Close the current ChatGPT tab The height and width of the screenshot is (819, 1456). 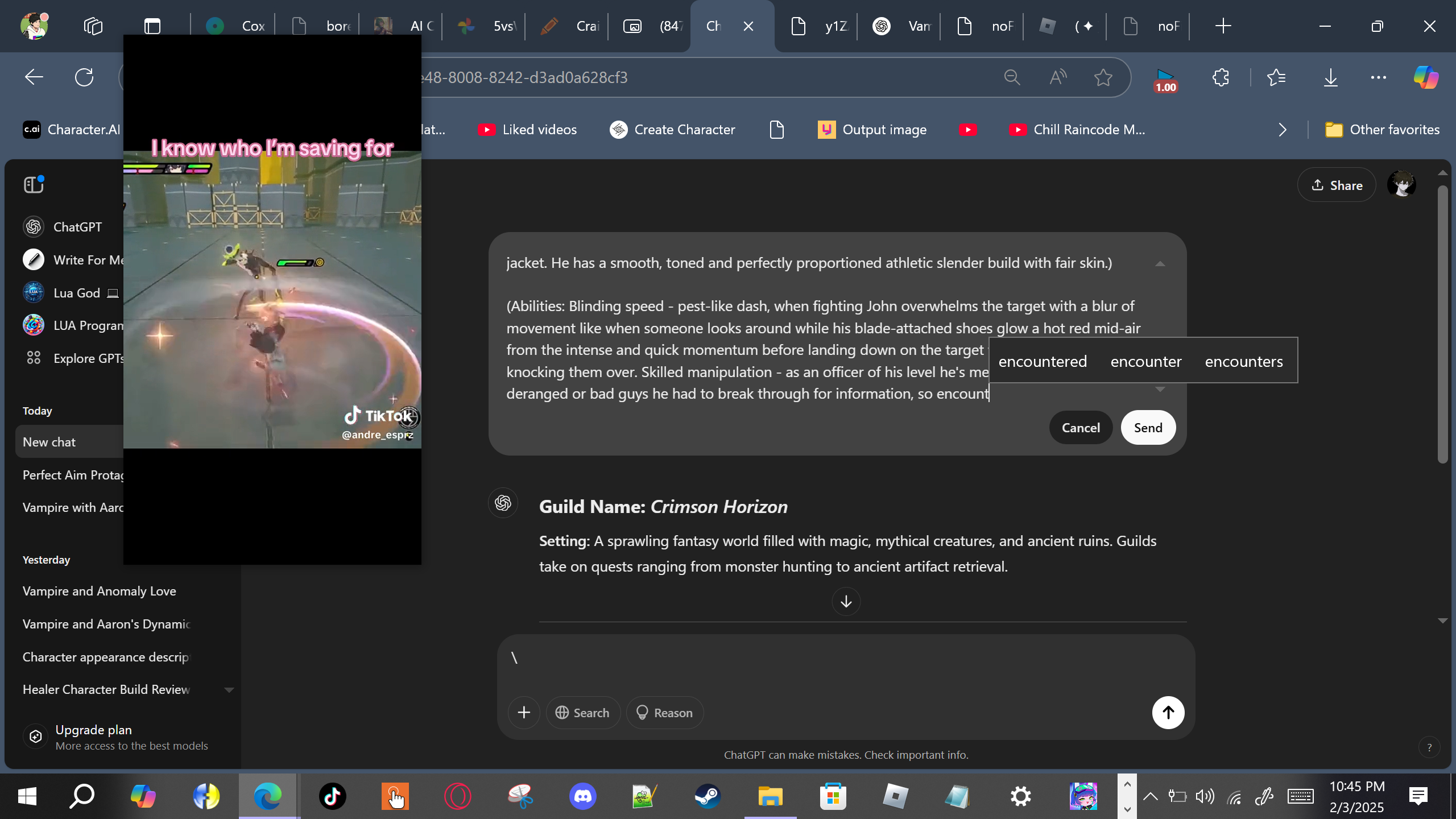748,26
